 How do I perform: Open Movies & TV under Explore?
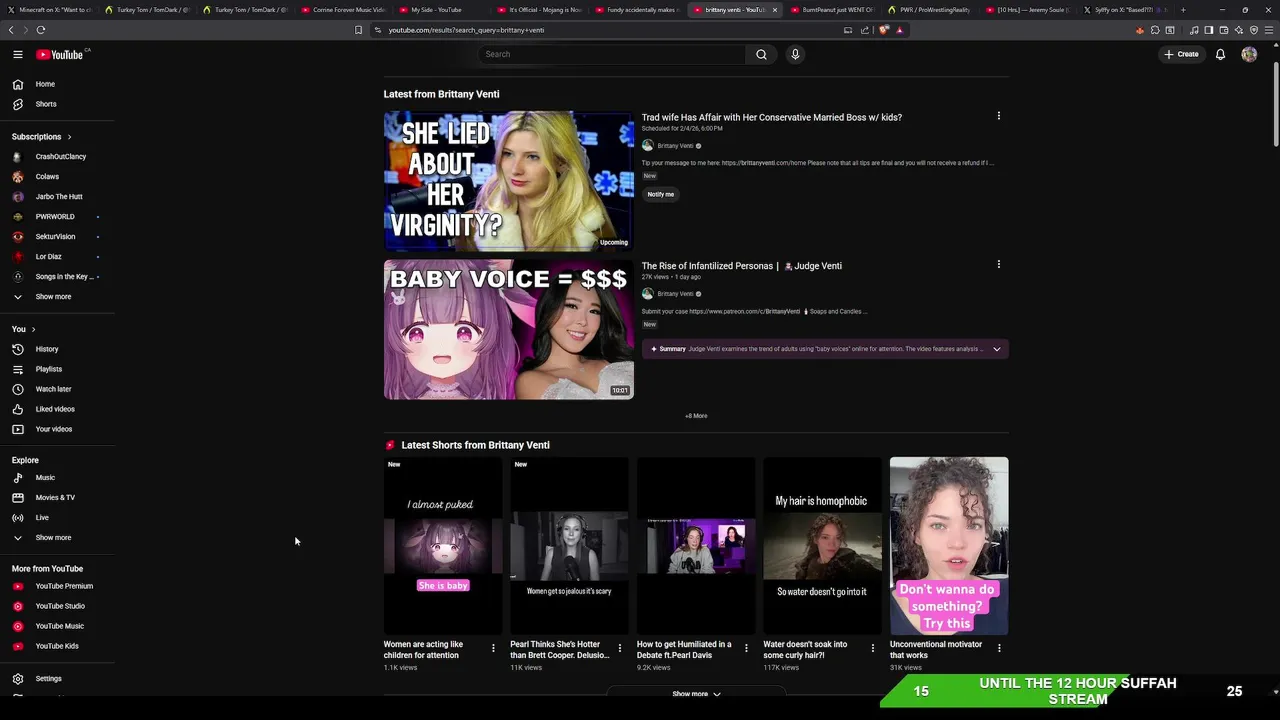point(57,498)
